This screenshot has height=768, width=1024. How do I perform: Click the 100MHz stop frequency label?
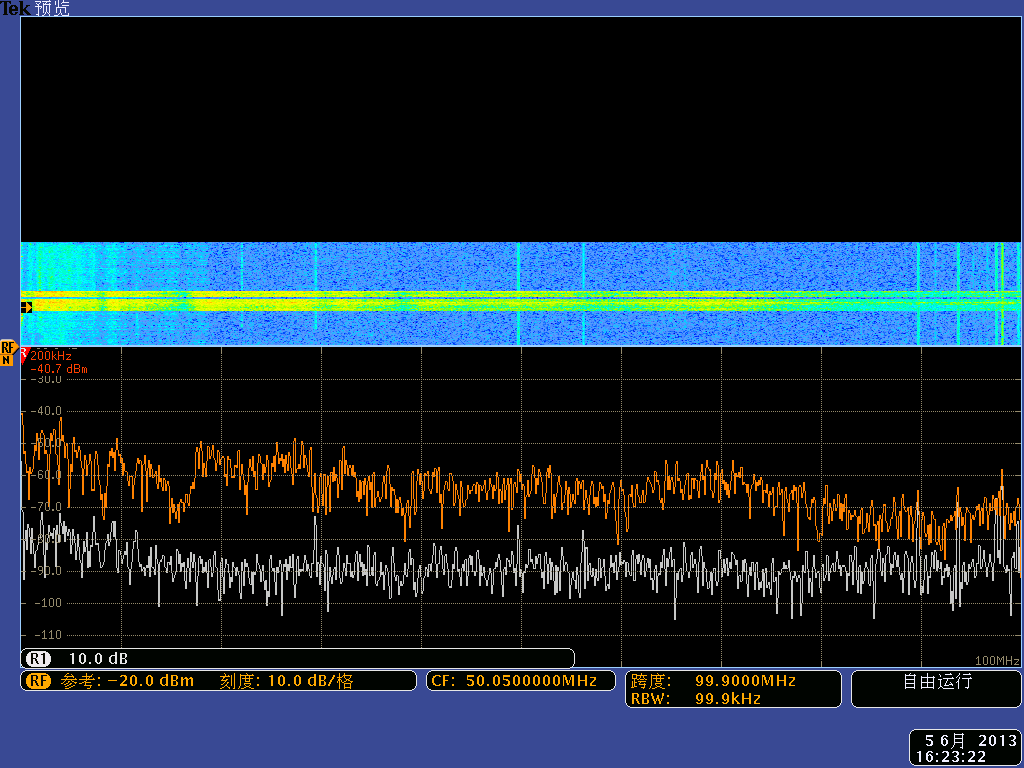(x=997, y=660)
